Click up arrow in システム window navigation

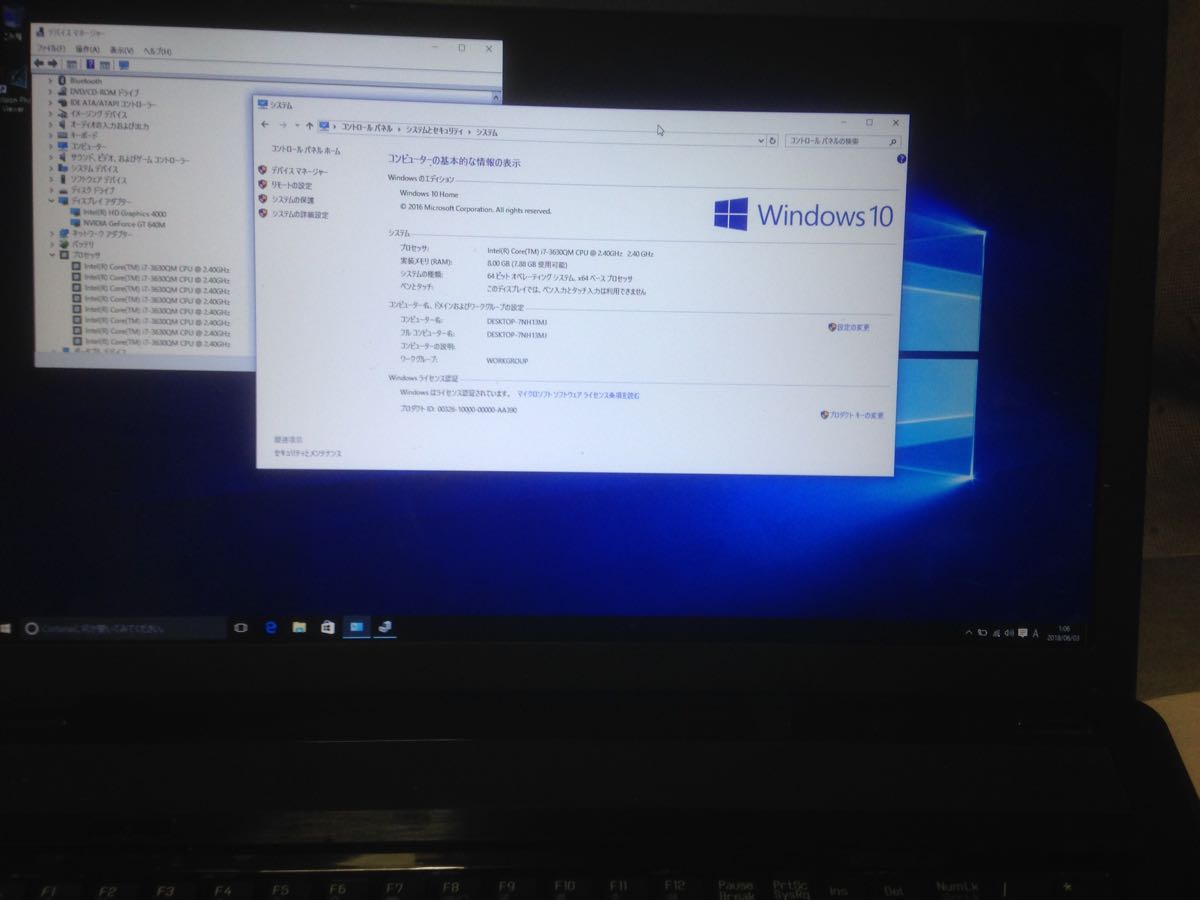coord(309,126)
